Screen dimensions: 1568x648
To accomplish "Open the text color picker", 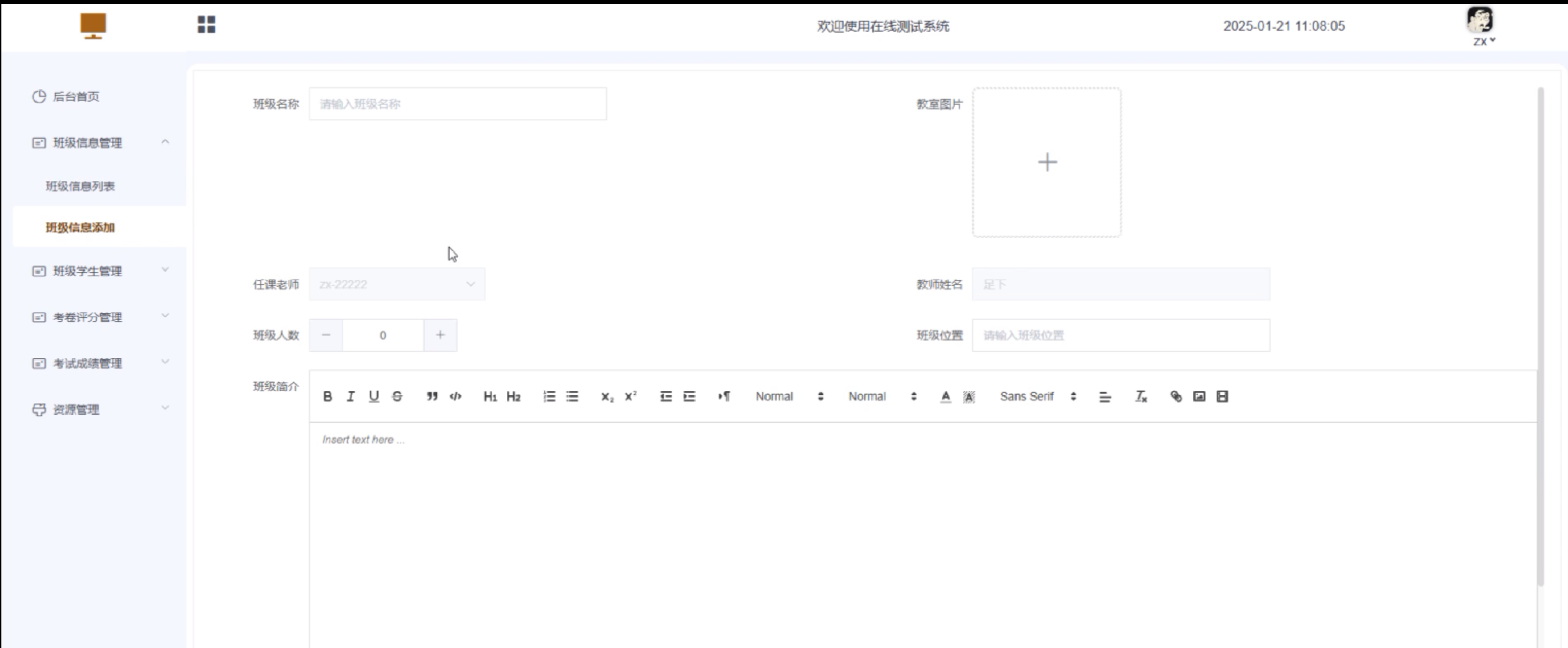I will [946, 397].
